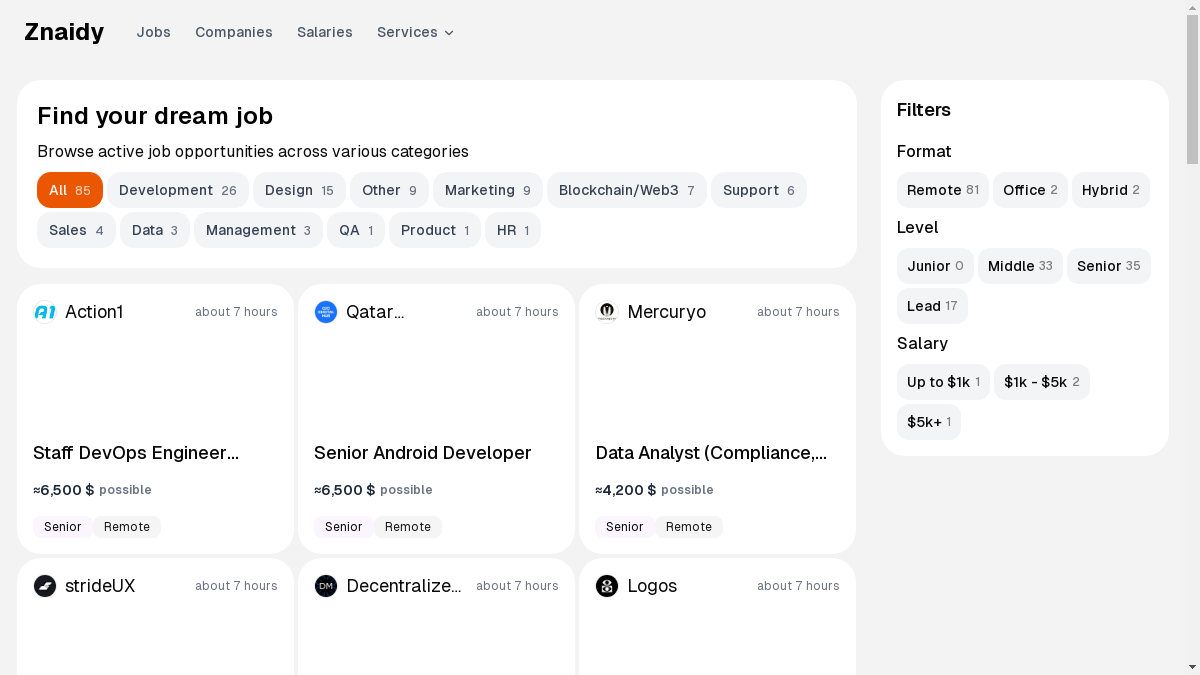Click the page vertical scrollbar

1192,90
